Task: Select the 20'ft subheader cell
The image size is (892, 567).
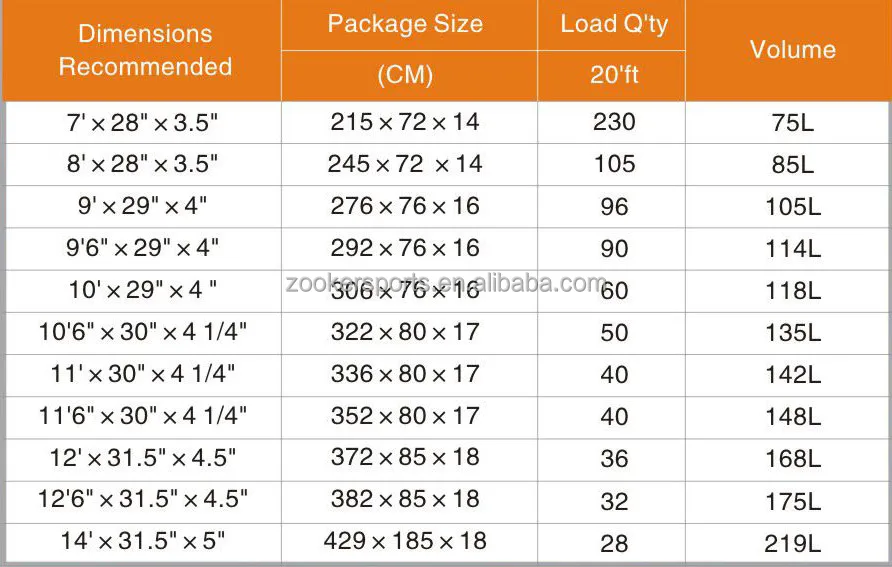Action: coord(612,76)
